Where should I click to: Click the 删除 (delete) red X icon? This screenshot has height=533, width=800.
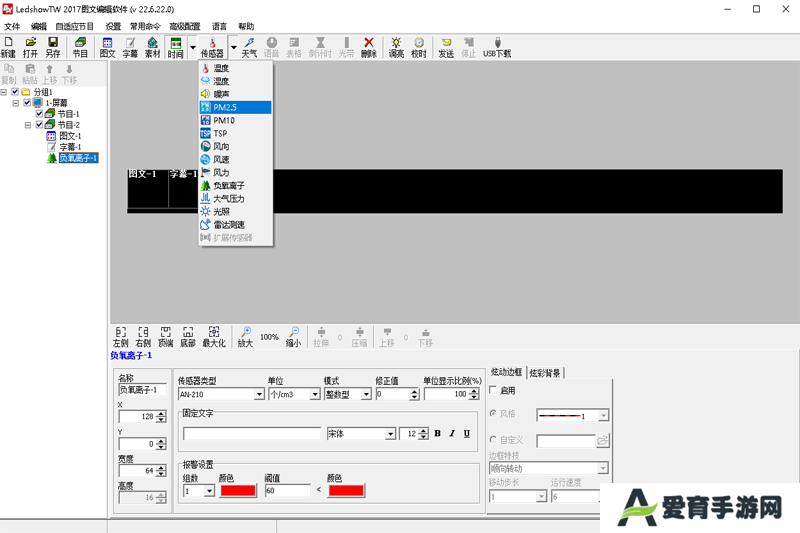click(368, 47)
